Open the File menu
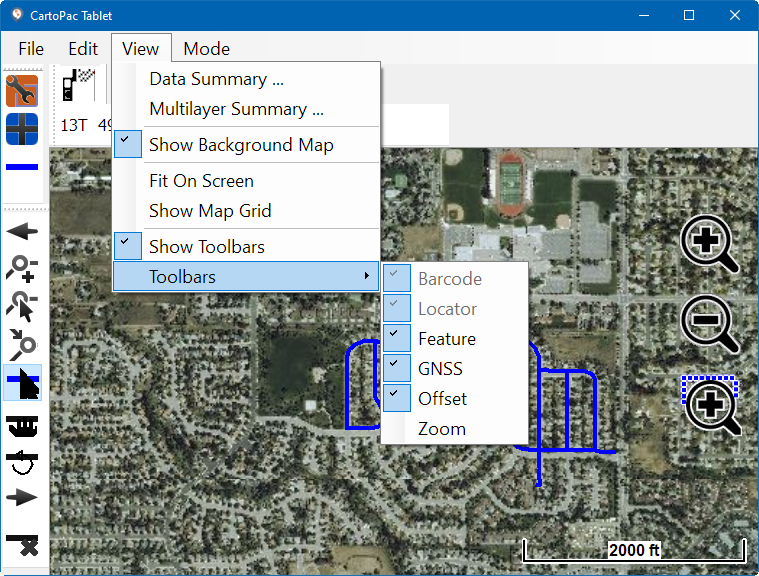 pos(31,48)
